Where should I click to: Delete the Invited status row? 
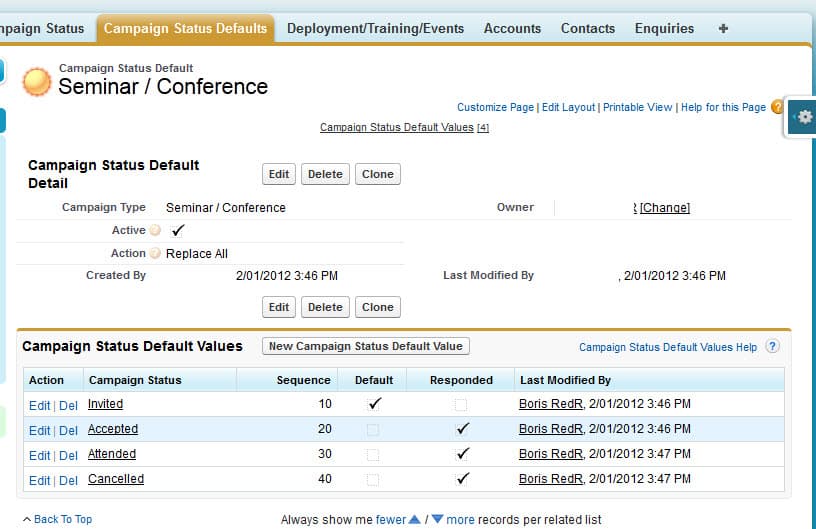(68, 406)
